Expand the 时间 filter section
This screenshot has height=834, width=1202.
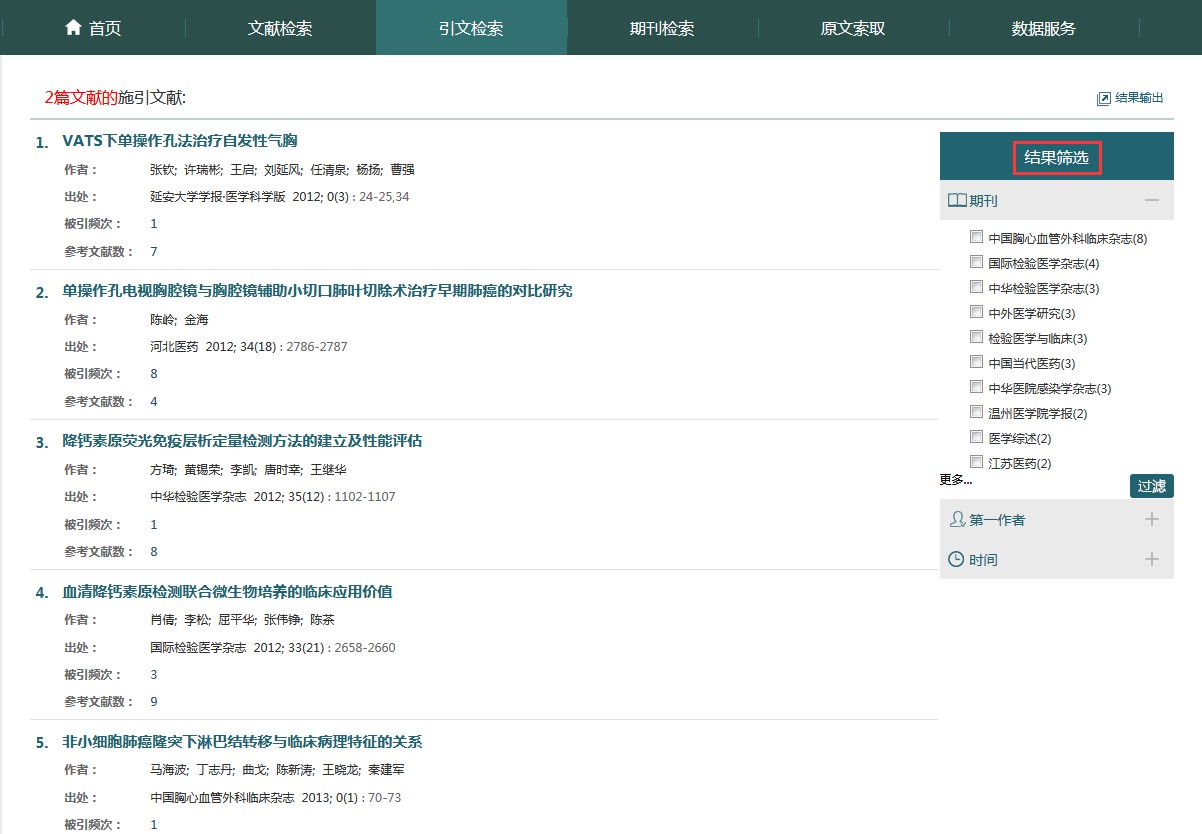[x=1152, y=559]
